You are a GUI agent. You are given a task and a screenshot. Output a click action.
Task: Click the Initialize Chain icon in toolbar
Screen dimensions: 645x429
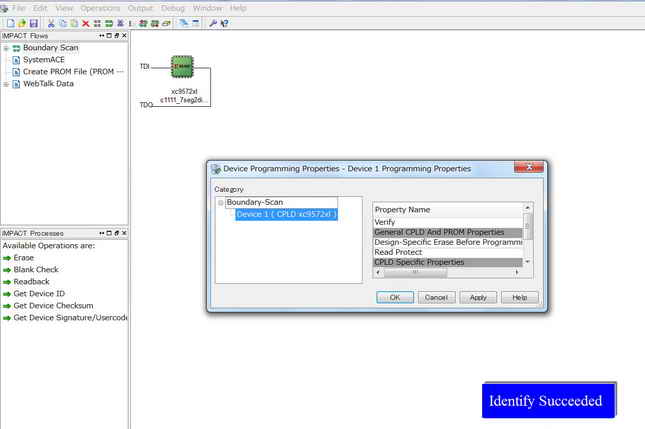(x=109, y=23)
